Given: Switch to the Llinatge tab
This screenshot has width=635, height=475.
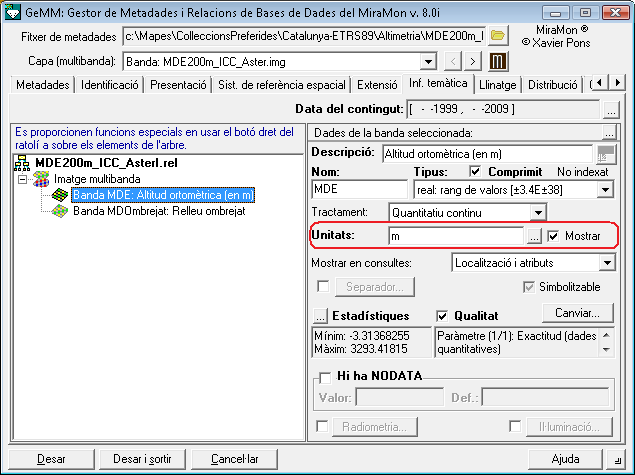Looking at the screenshot, I should (x=498, y=85).
